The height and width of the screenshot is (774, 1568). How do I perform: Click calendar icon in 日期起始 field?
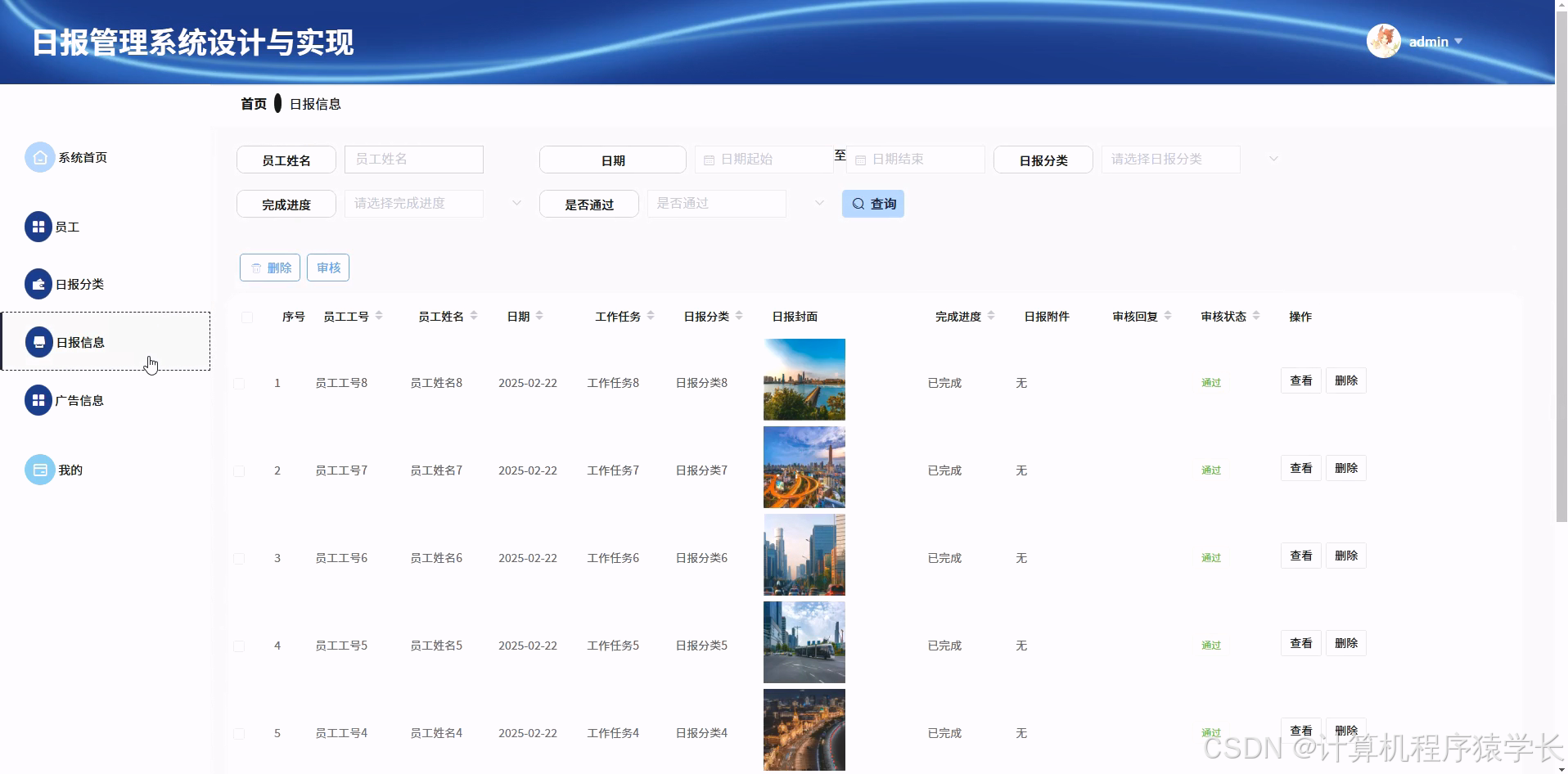point(710,160)
